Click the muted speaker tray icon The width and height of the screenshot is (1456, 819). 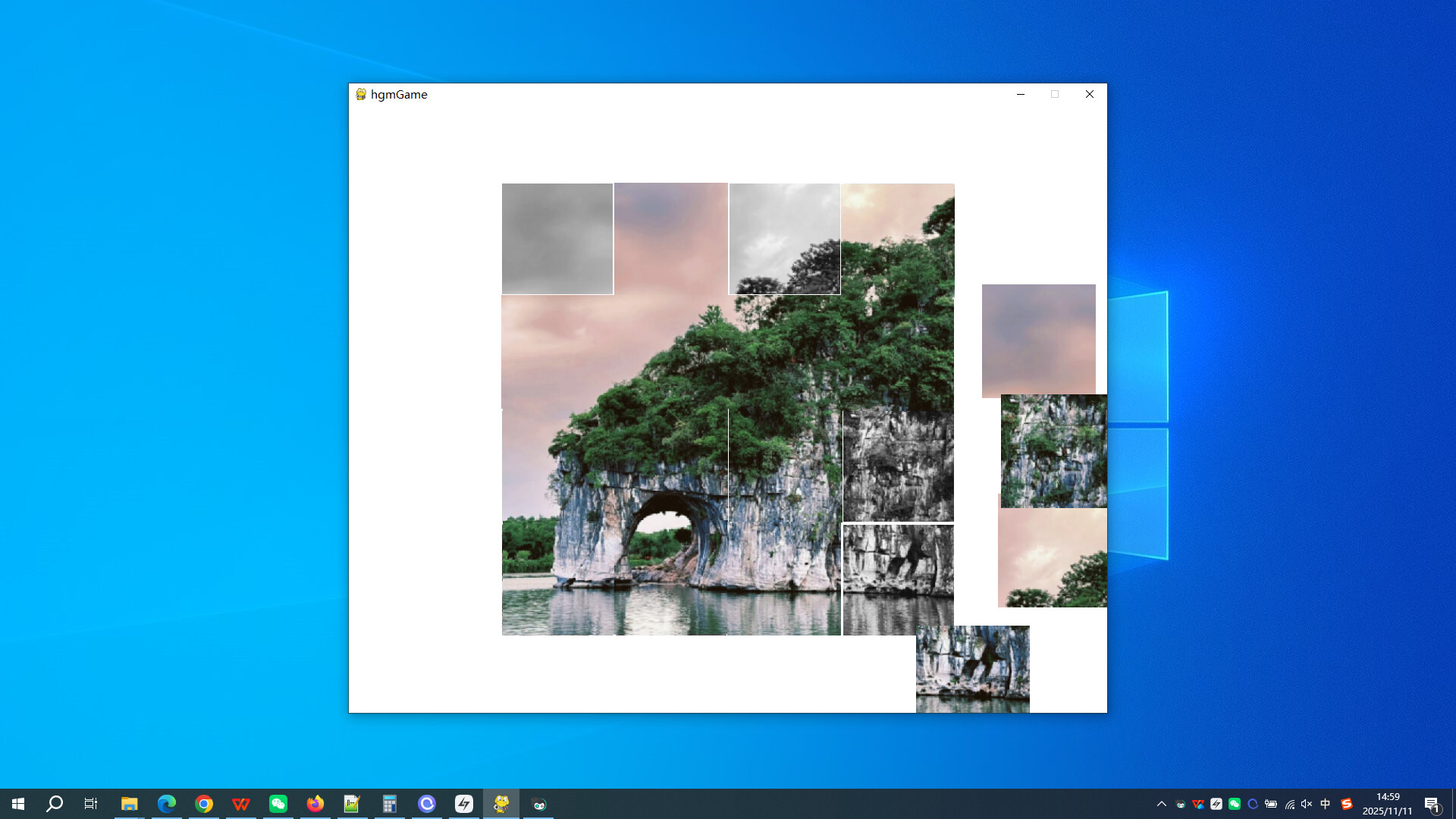[x=1307, y=804]
